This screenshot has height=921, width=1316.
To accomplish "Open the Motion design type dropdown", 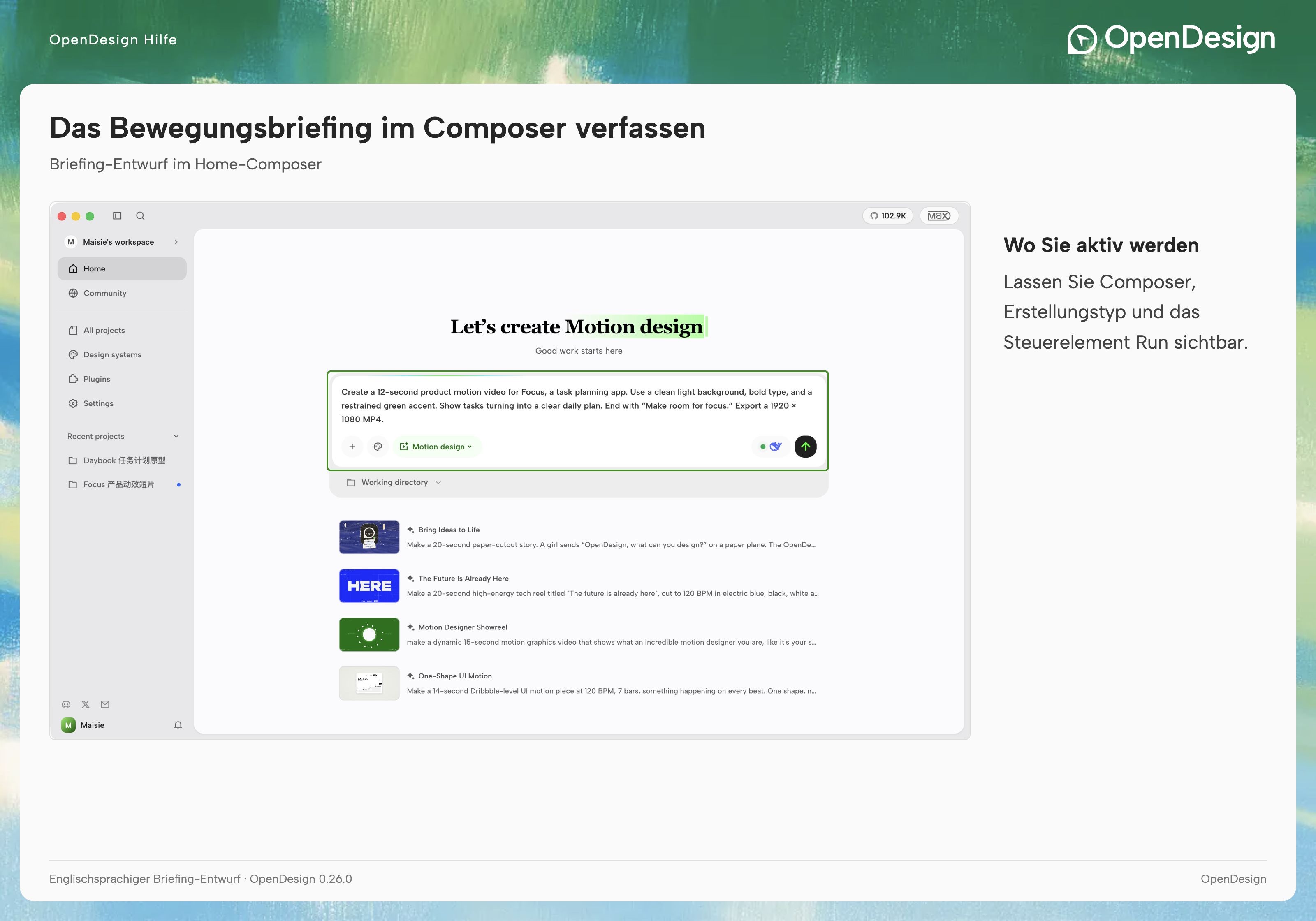I will tap(437, 447).
